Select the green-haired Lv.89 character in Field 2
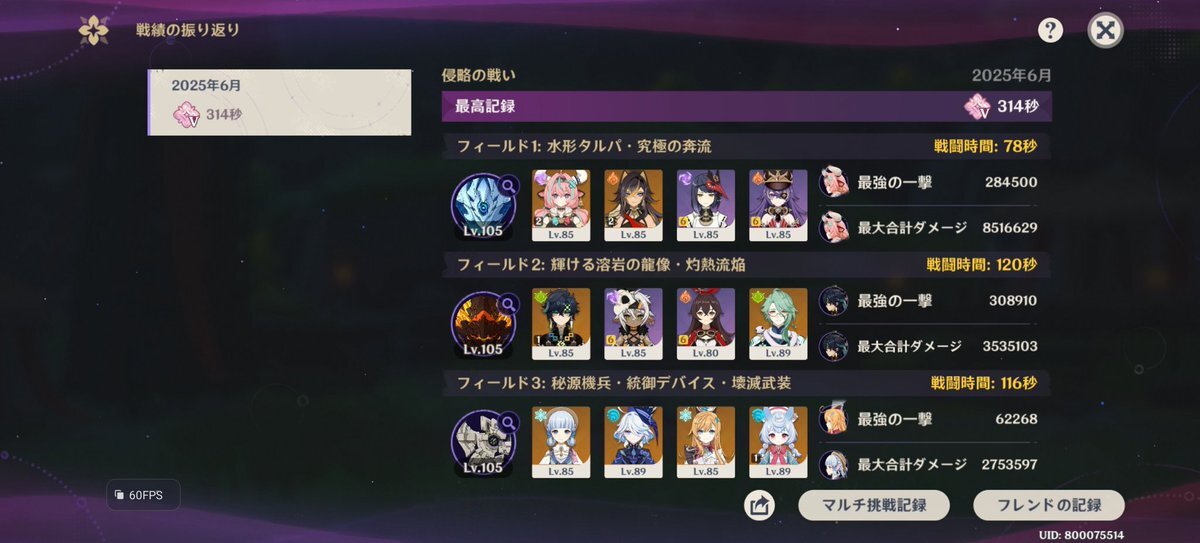The height and width of the screenshot is (543, 1200). 778,324
